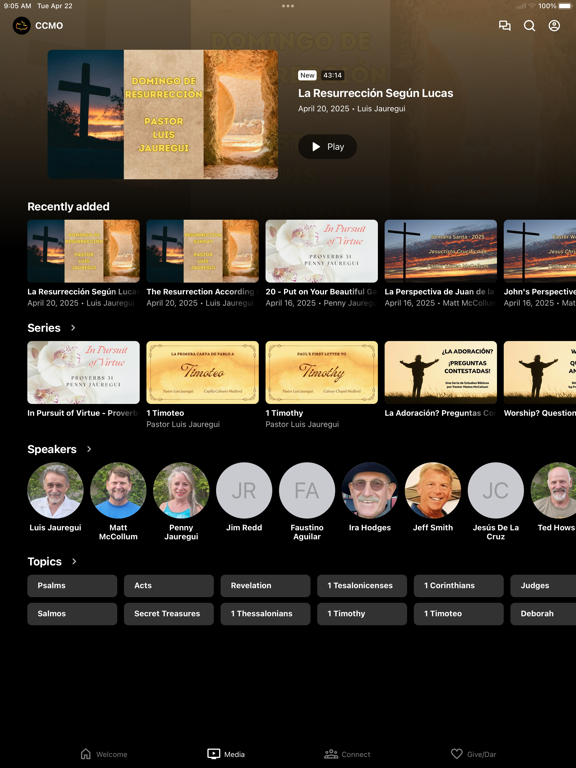This screenshot has height=768, width=576.
Task: Open the Topics heading
Action: tap(45, 561)
